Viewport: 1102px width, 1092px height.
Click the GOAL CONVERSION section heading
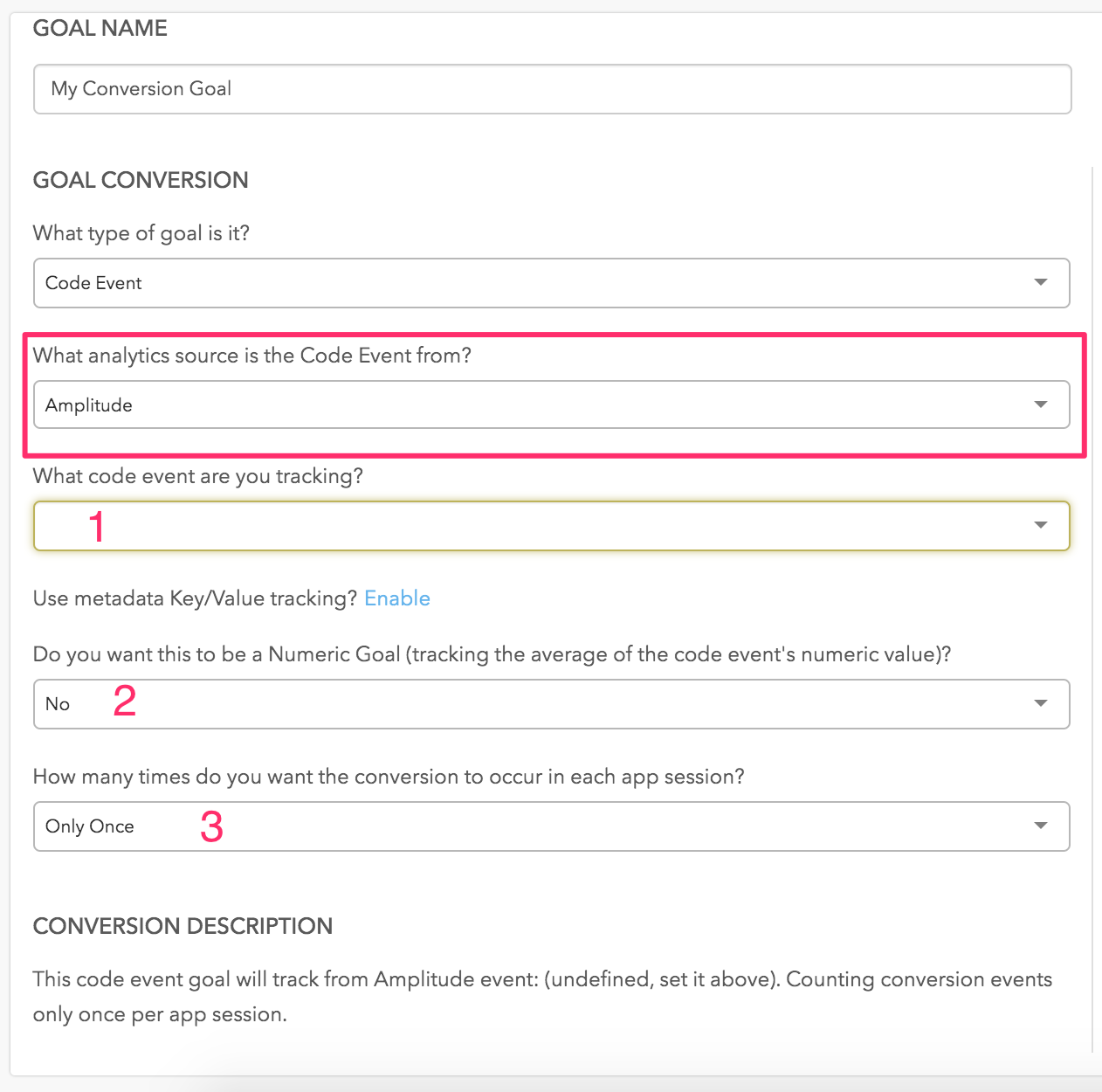pyautogui.click(x=141, y=180)
